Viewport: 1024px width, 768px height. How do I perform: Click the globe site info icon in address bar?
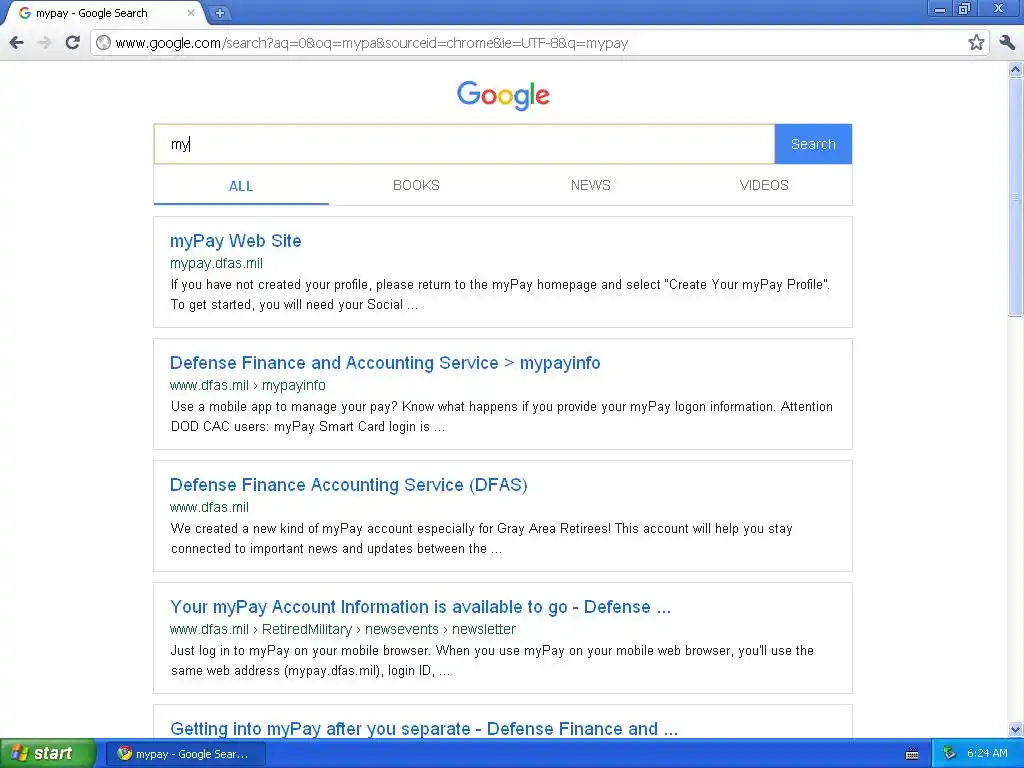pyautogui.click(x=103, y=43)
